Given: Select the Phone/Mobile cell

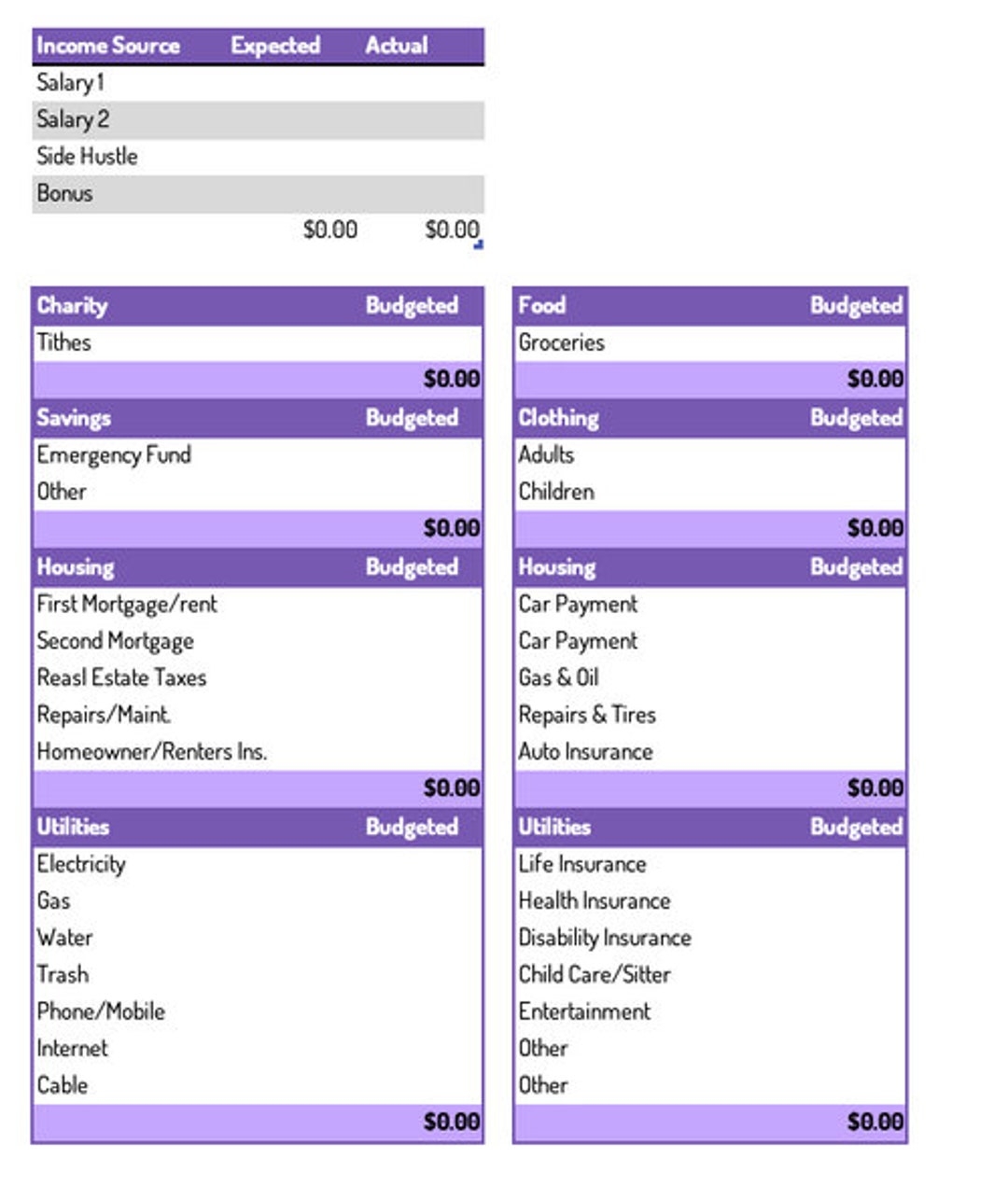Looking at the screenshot, I should pyautogui.click(x=101, y=1011).
